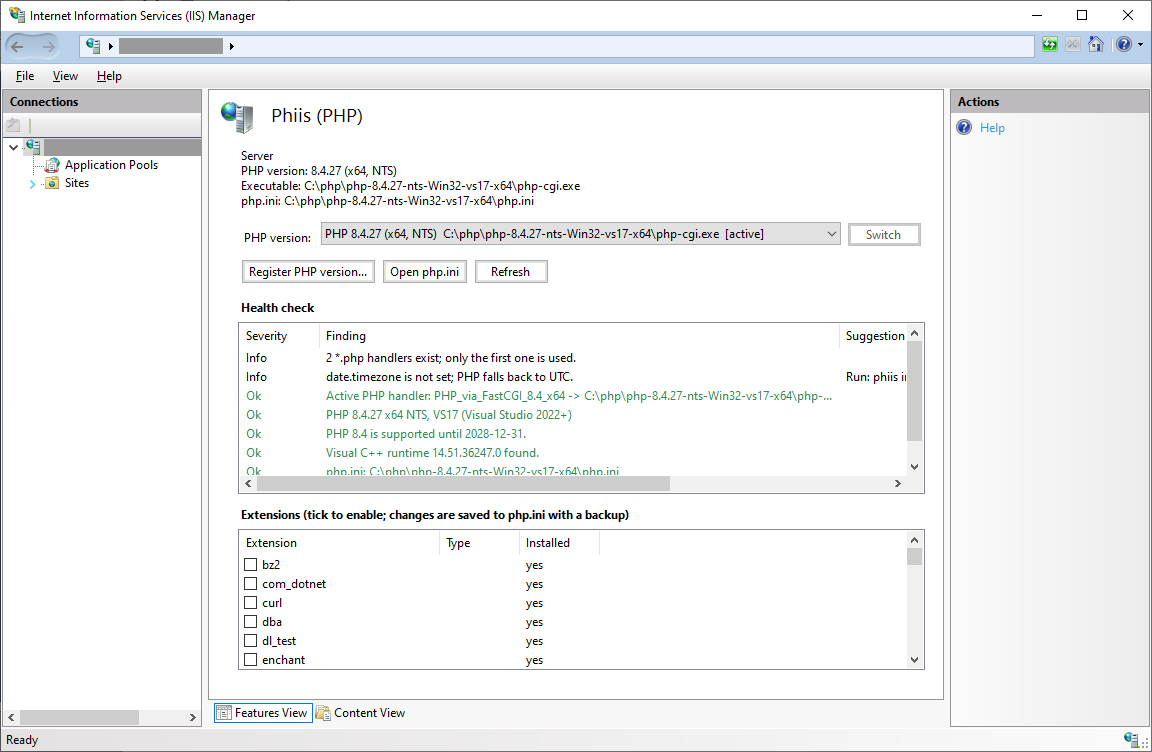The image size is (1152, 752).
Task: Open the Help menu
Action: click(x=109, y=76)
